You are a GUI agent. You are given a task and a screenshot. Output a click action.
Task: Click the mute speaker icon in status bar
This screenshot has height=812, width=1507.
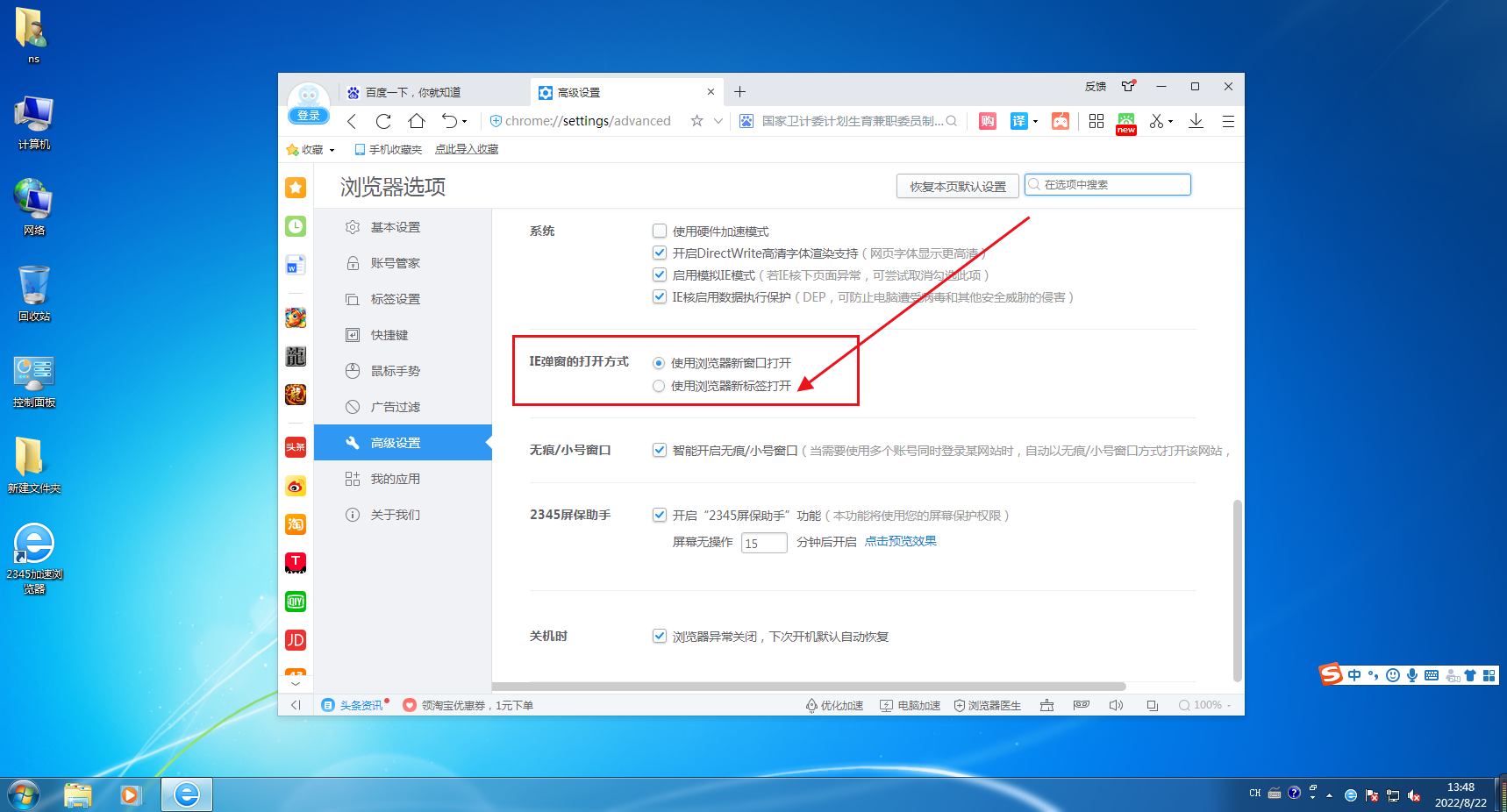point(1116,705)
